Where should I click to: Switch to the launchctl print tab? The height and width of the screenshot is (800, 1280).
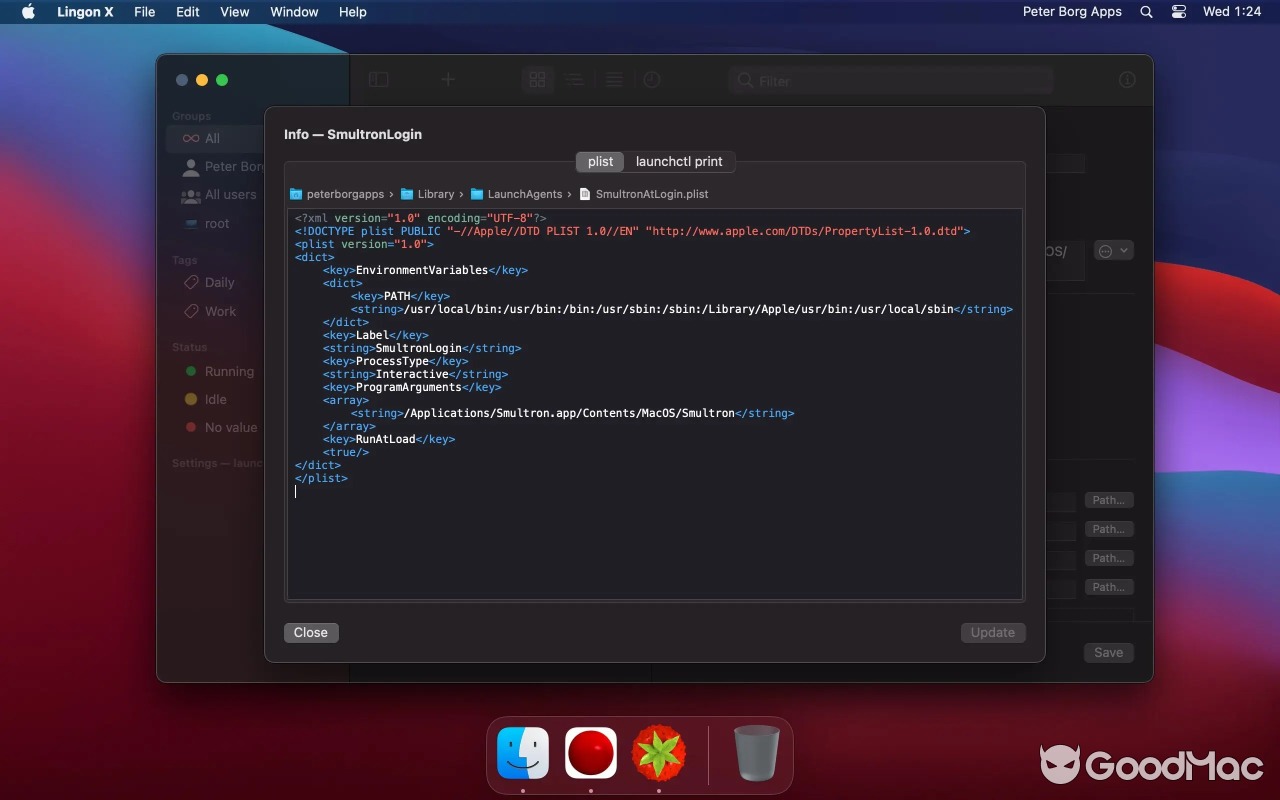[679, 161]
